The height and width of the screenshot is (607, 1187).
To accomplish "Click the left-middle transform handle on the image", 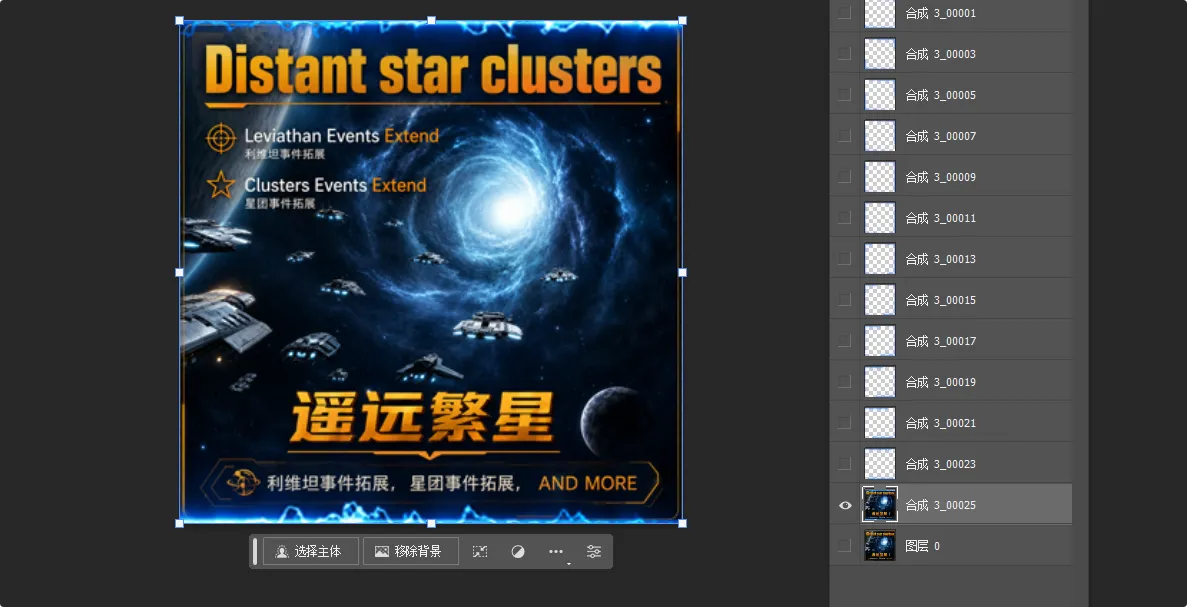I will point(179,272).
